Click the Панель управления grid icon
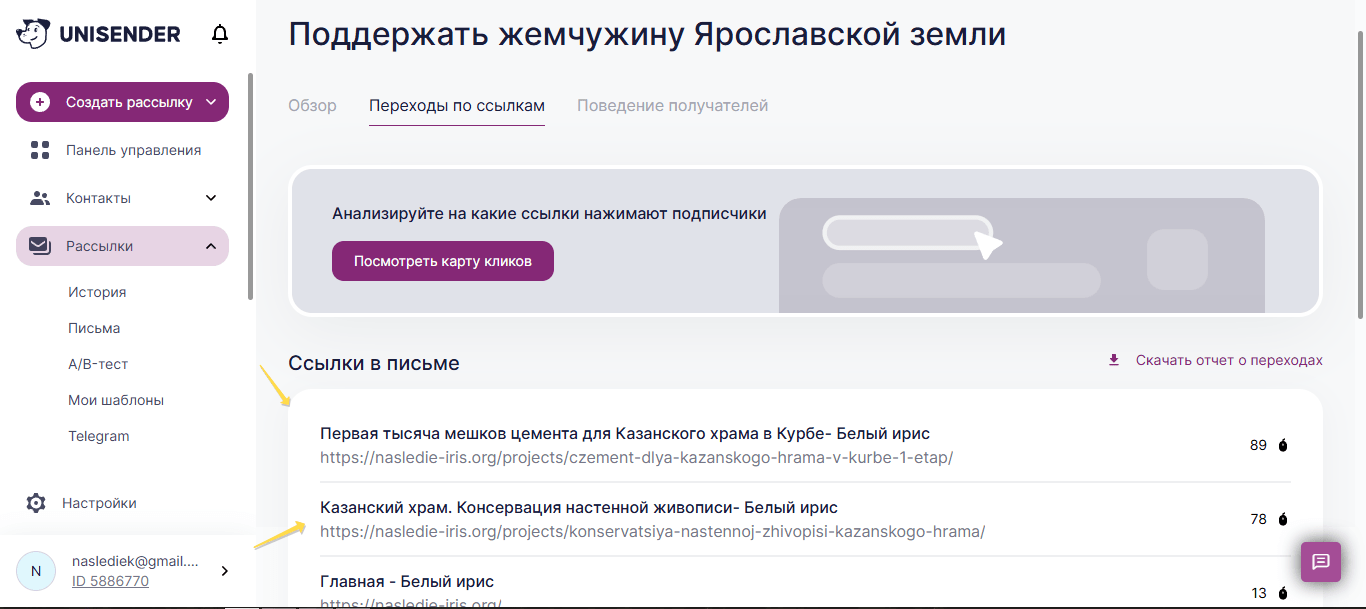 [x=40, y=150]
